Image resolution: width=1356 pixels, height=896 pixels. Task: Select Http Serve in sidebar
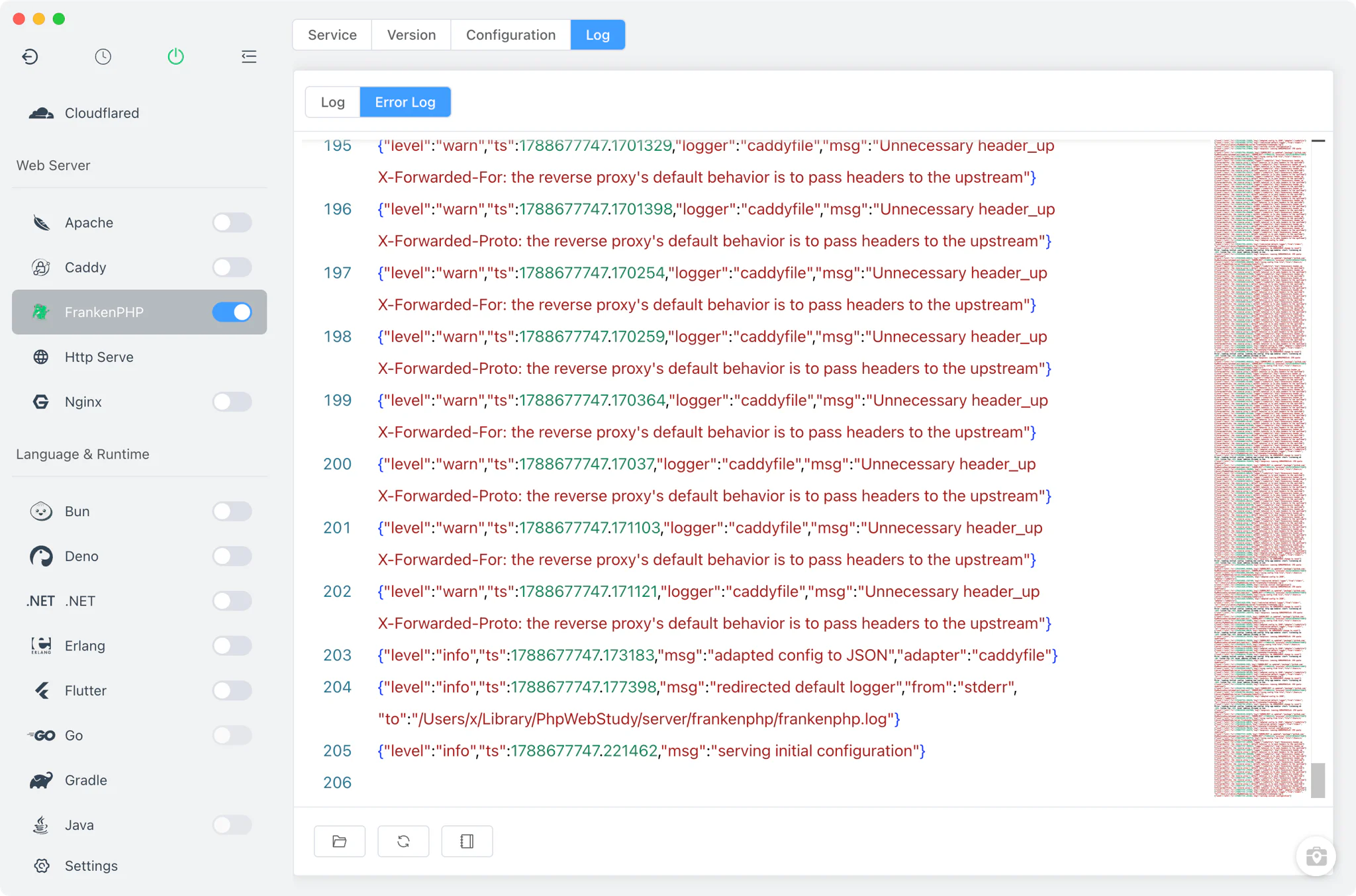click(x=139, y=357)
